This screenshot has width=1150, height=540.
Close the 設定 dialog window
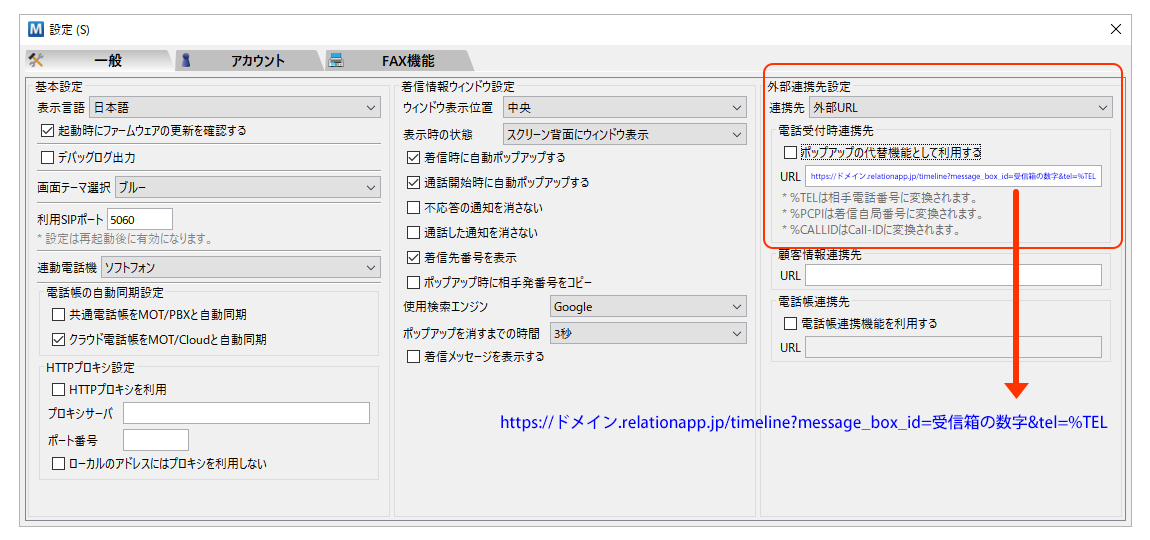[1116, 29]
